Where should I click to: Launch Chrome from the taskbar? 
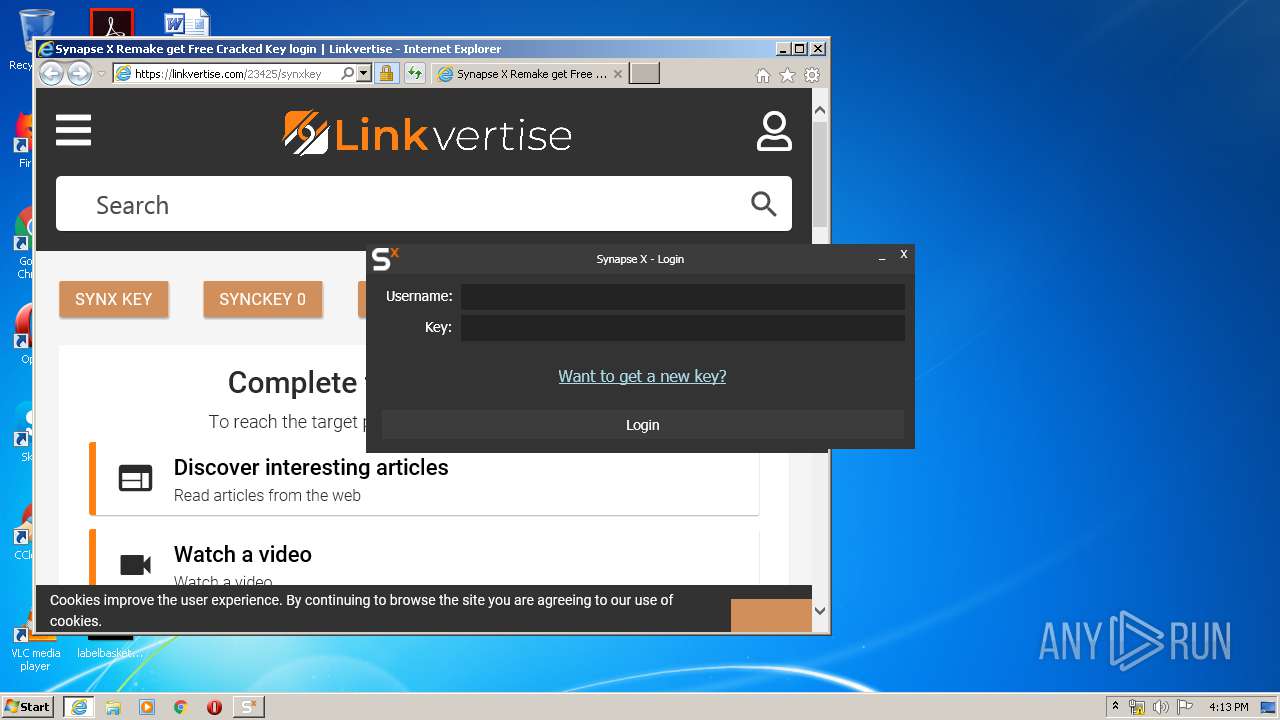181,707
